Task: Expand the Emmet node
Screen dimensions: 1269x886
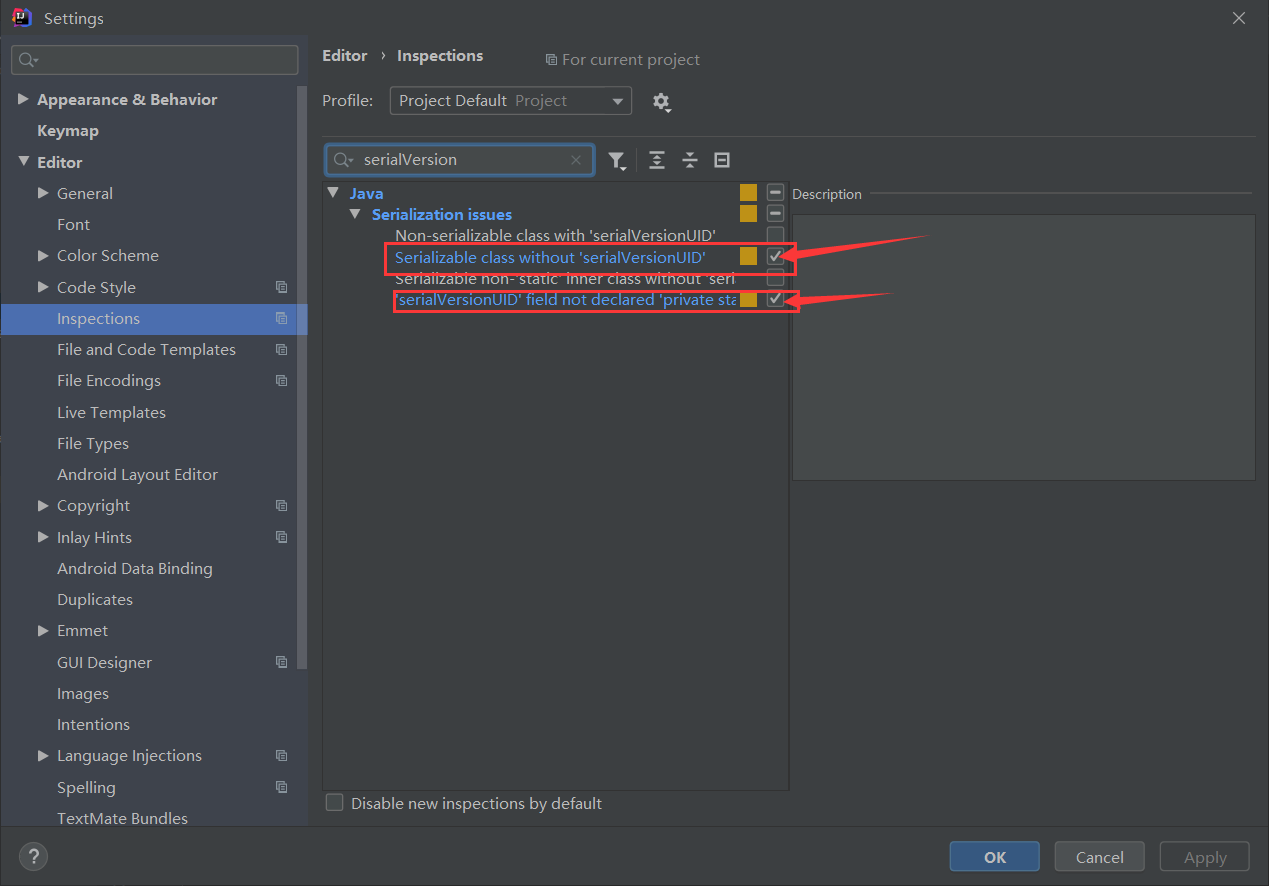Action: (43, 630)
